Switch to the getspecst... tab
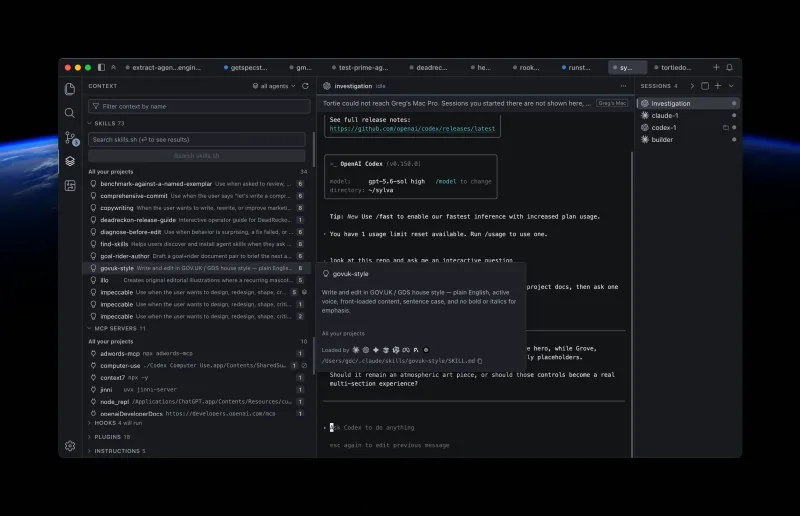Viewport: 800px width, 516px height. pyautogui.click(x=246, y=67)
